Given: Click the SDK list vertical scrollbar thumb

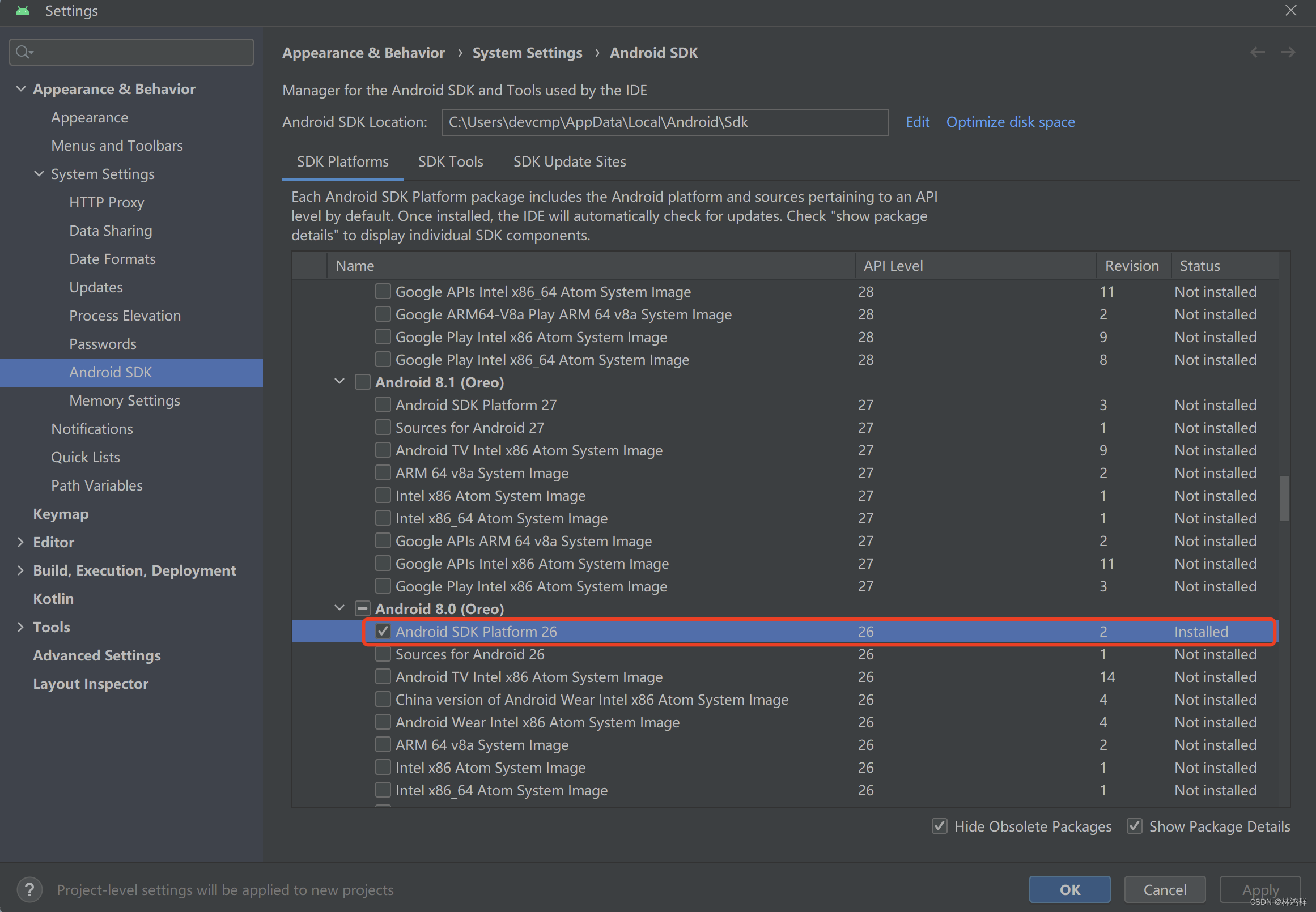Looking at the screenshot, I should coord(1284,498).
